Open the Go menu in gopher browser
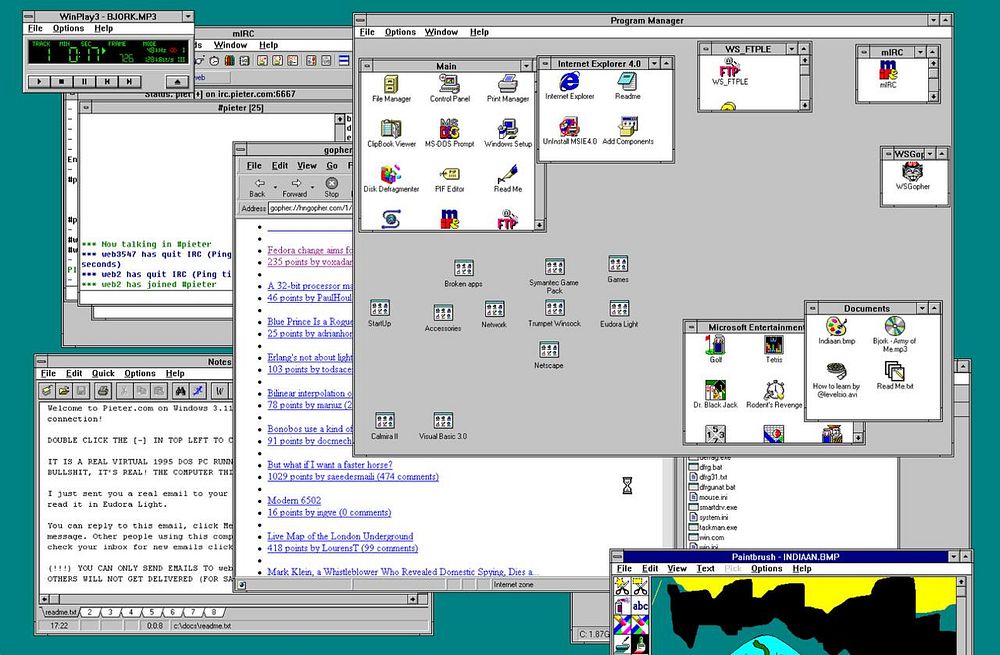Image resolution: width=1000 pixels, height=655 pixels. 332,165
